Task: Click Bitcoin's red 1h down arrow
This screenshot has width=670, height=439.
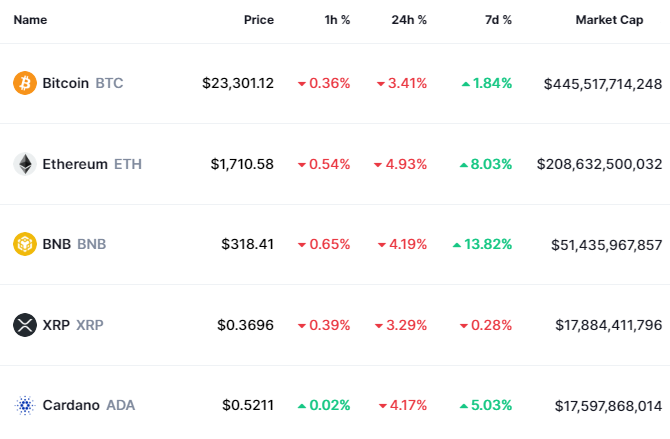Action: [x=302, y=84]
